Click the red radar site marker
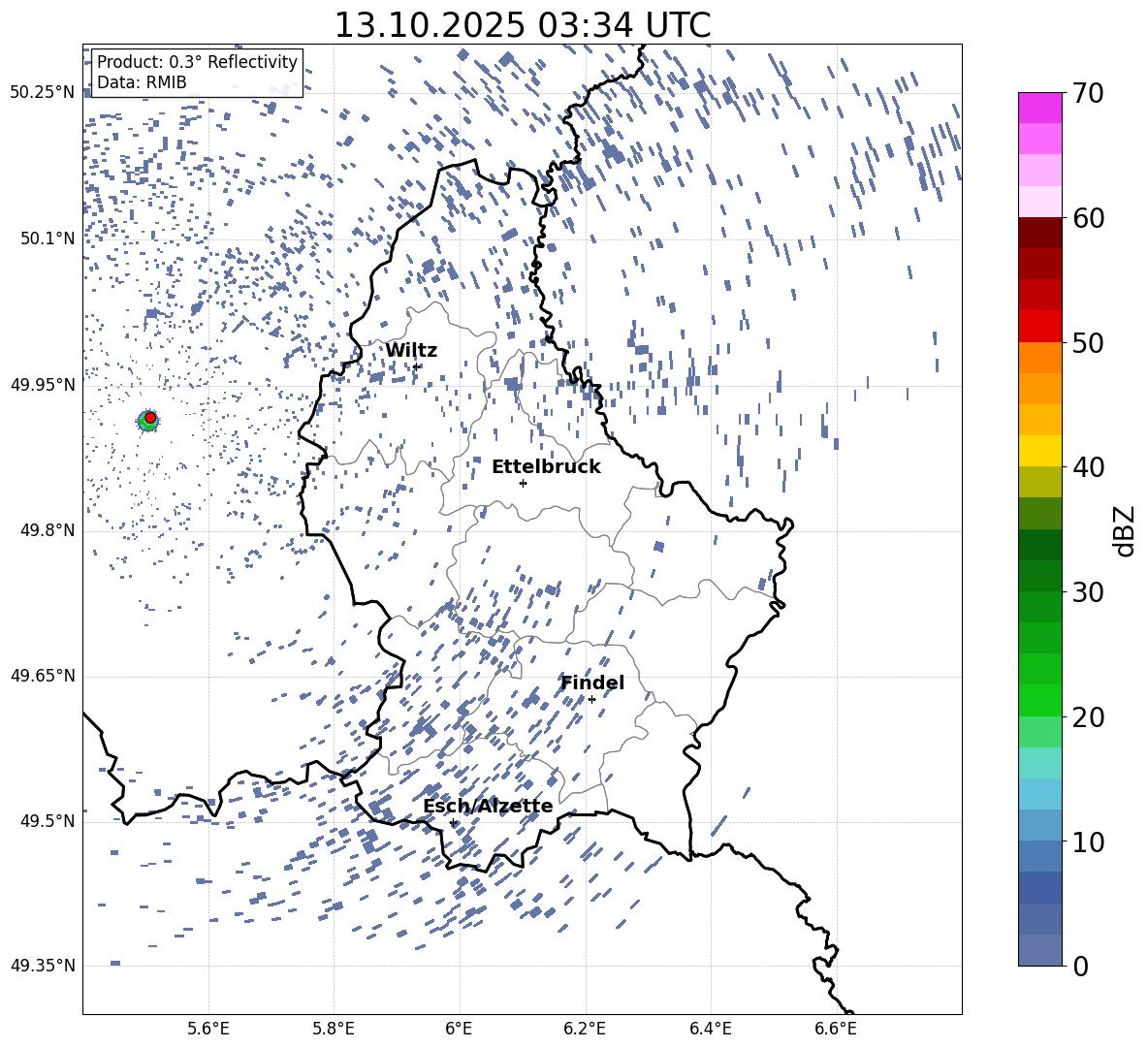Viewport: 1148px width, 1048px height. pyautogui.click(x=150, y=418)
